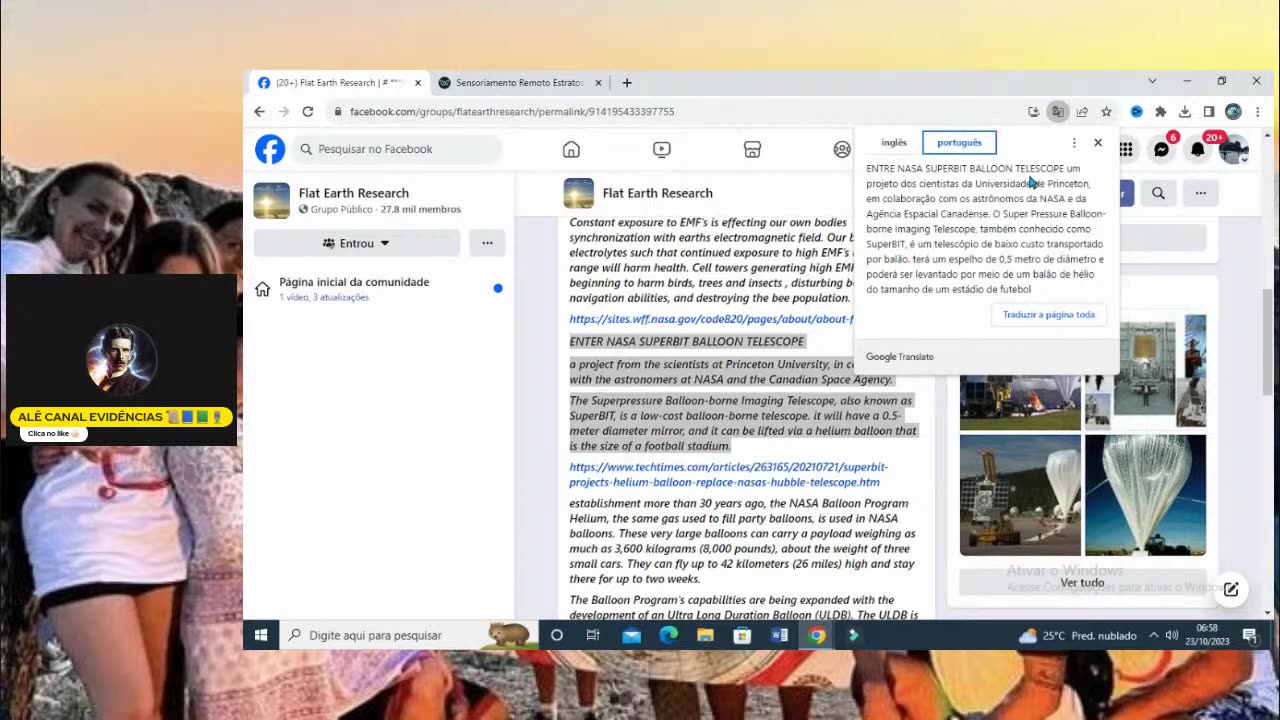Image resolution: width=1280 pixels, height=720 pixels.
Task: Open the Flat Earth Research group title in sidebar
Action: [354, 193]
